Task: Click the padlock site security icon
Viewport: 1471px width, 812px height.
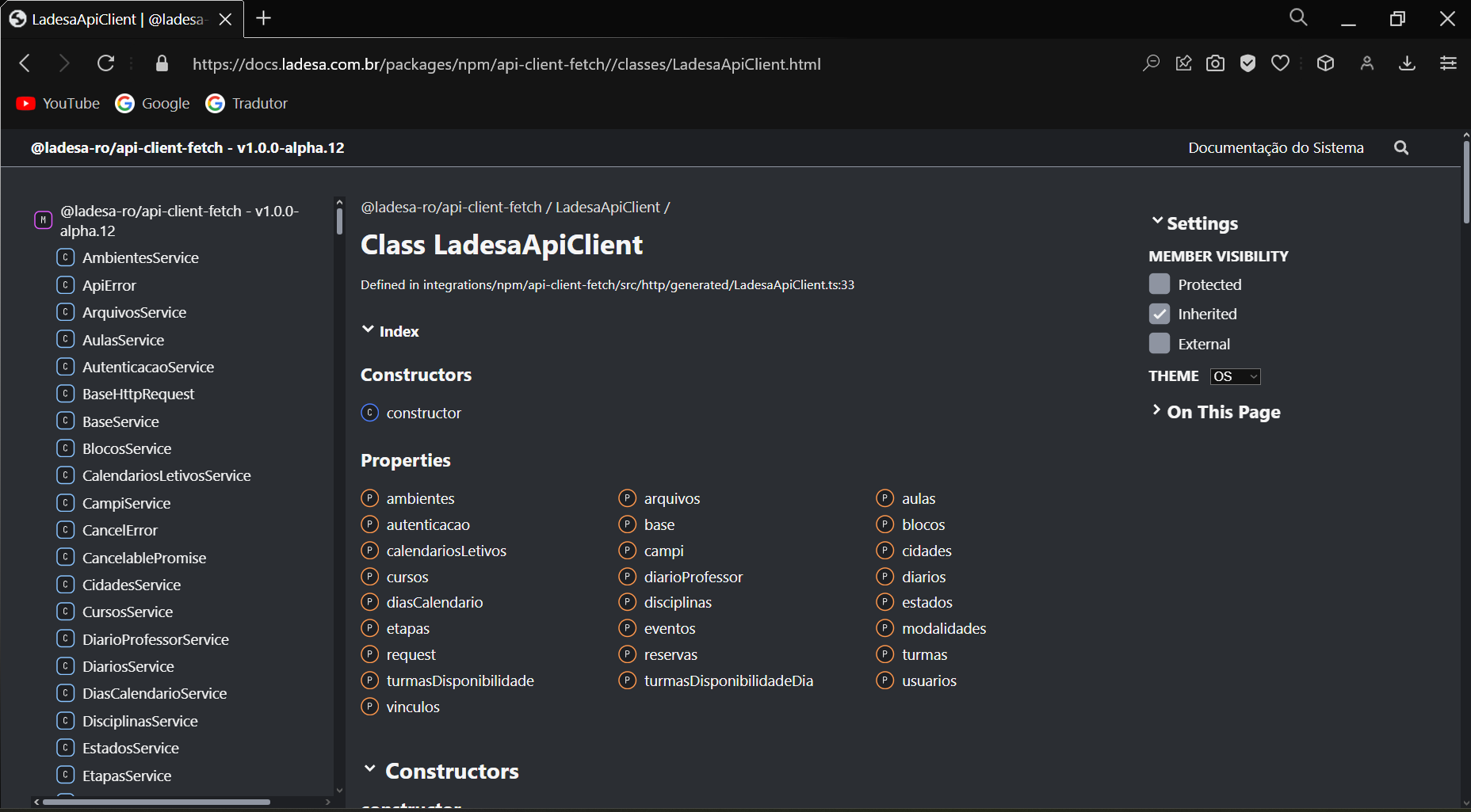Action: [x=162, y=63]
